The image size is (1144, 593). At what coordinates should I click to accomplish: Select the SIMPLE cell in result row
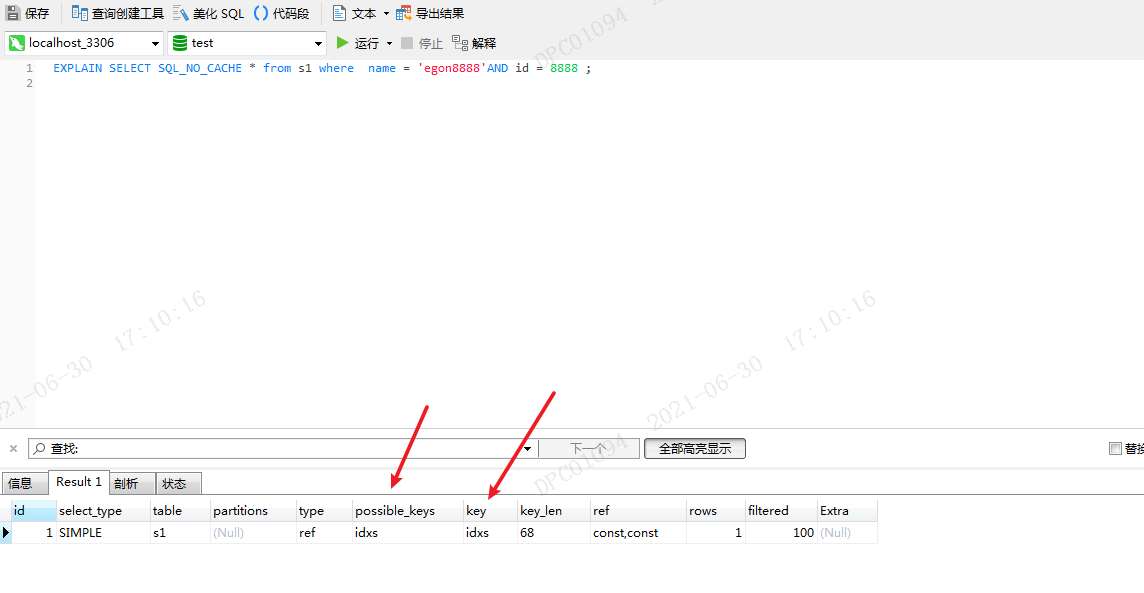pos(103,532)
